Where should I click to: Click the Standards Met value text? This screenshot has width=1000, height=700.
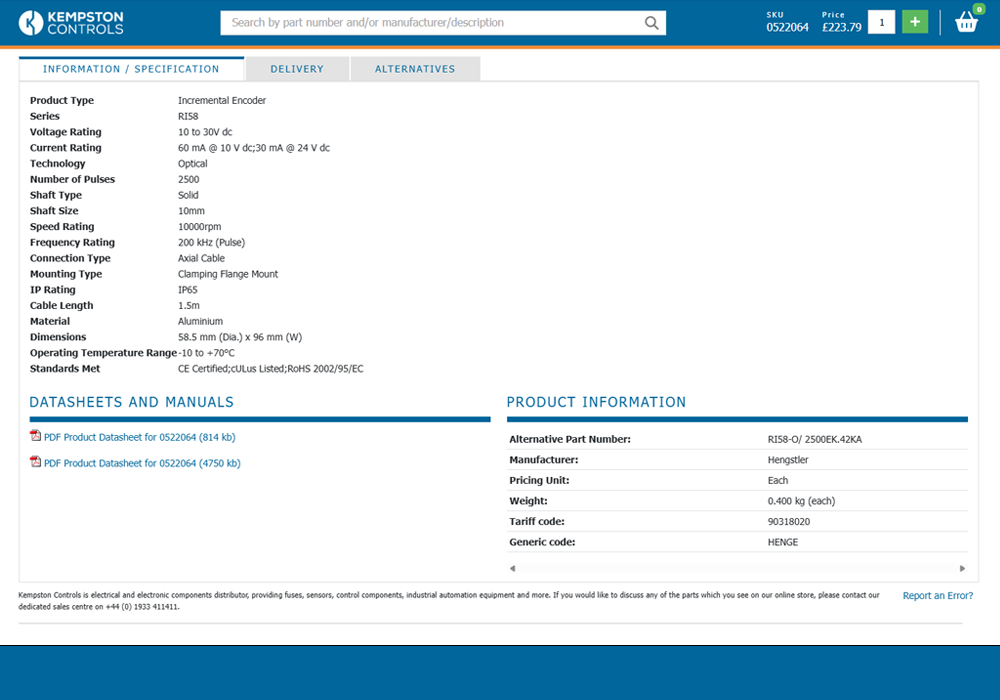pyautogui.click(x=270, y=369)
